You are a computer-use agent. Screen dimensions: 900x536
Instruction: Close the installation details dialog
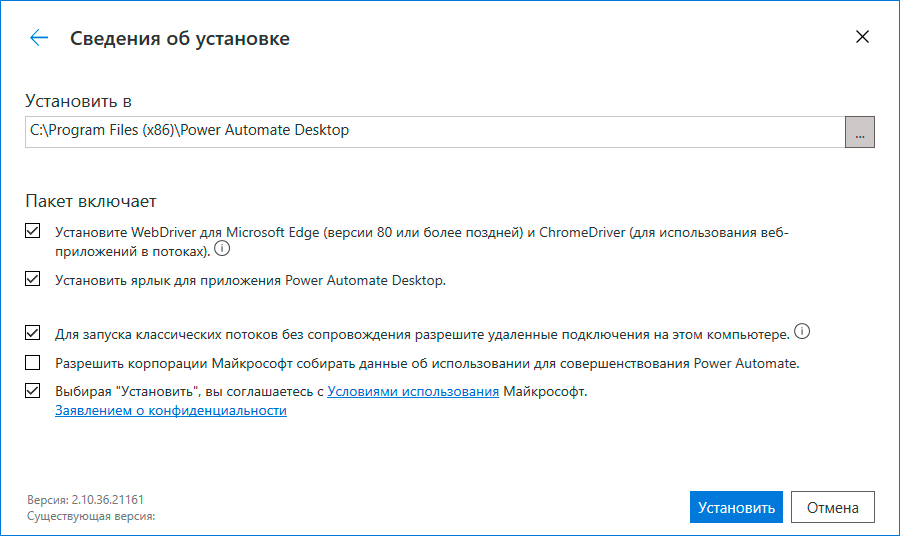[x=862, y=38]
